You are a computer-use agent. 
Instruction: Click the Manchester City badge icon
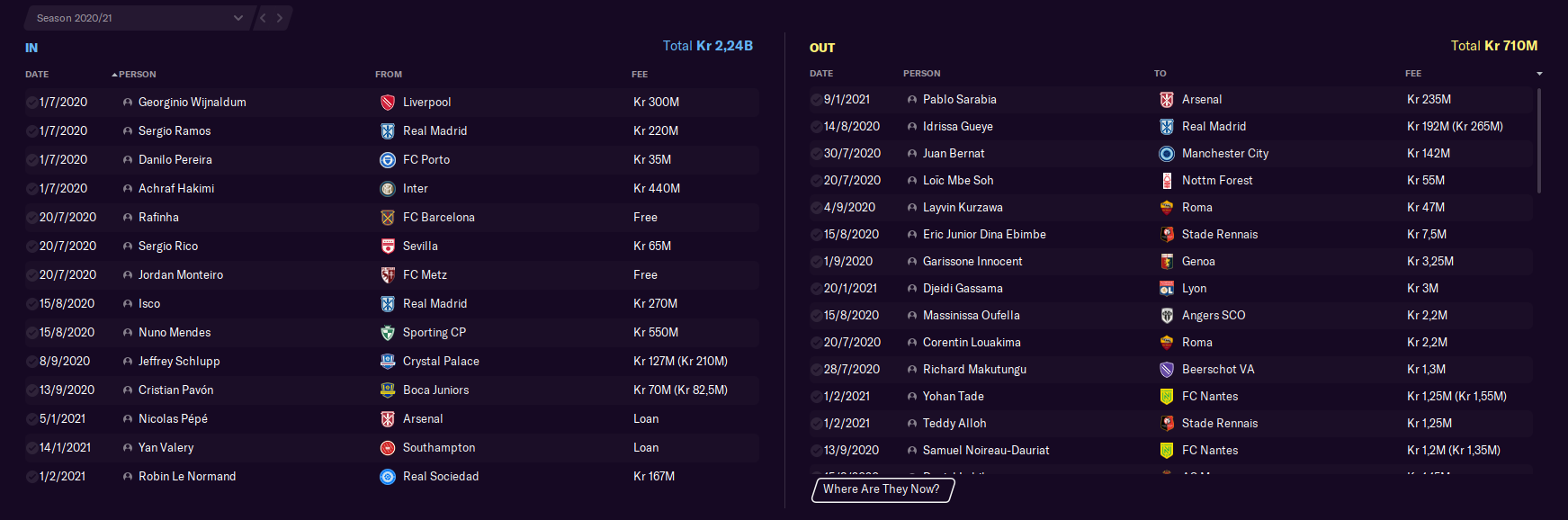point(1167,154)
